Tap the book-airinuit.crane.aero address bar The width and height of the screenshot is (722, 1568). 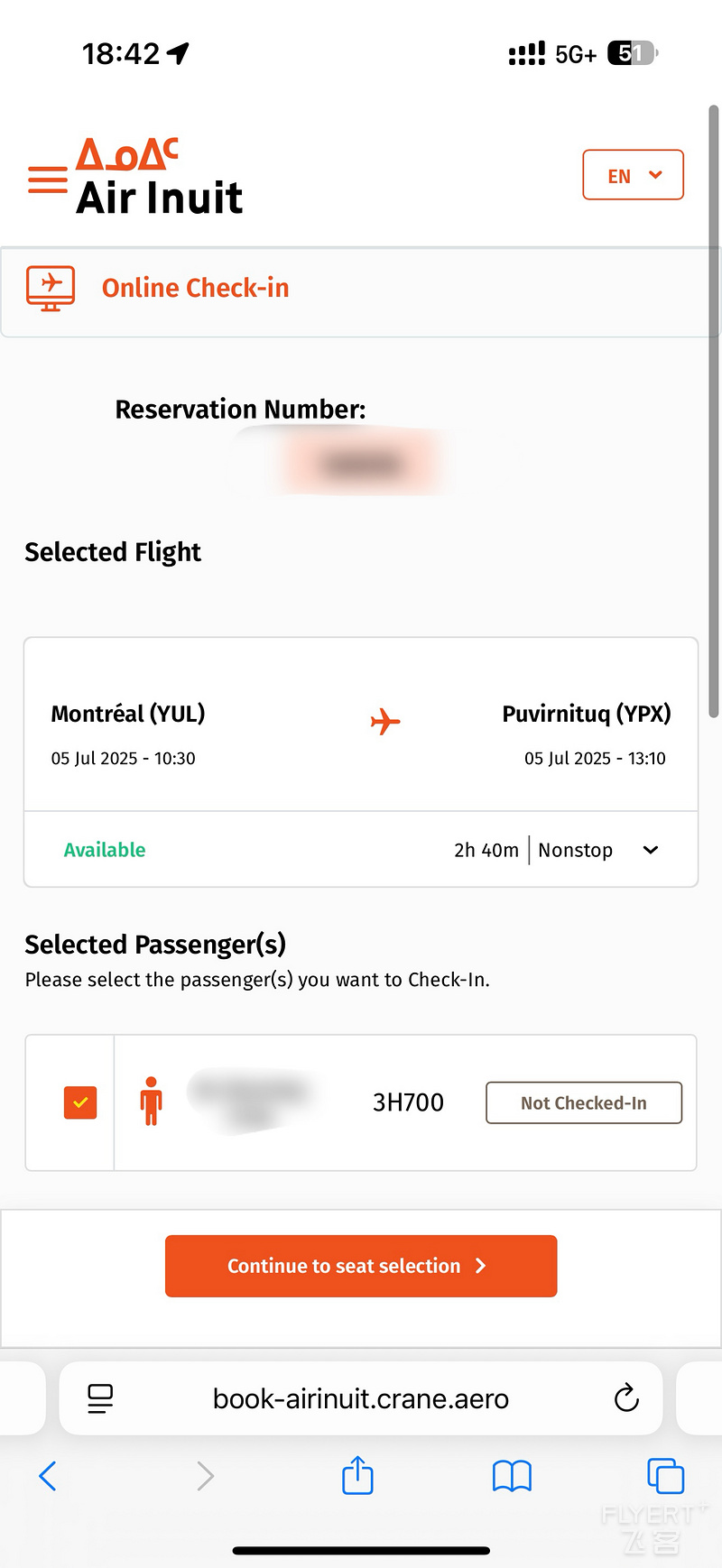point(361,1398)
